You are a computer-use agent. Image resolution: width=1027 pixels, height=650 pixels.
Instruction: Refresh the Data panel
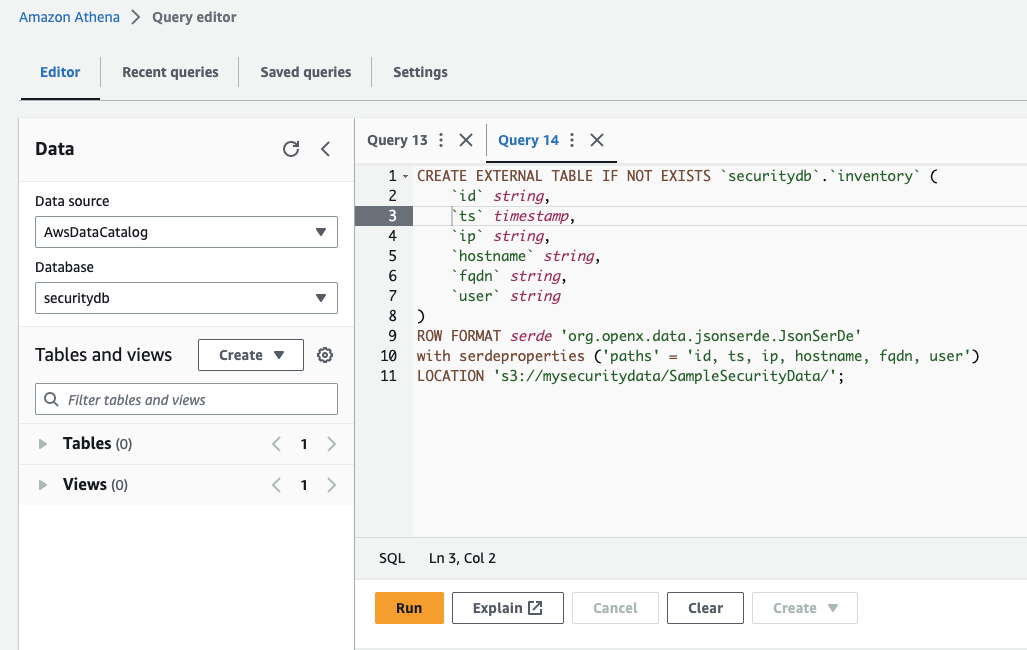(x=291, y=149)
